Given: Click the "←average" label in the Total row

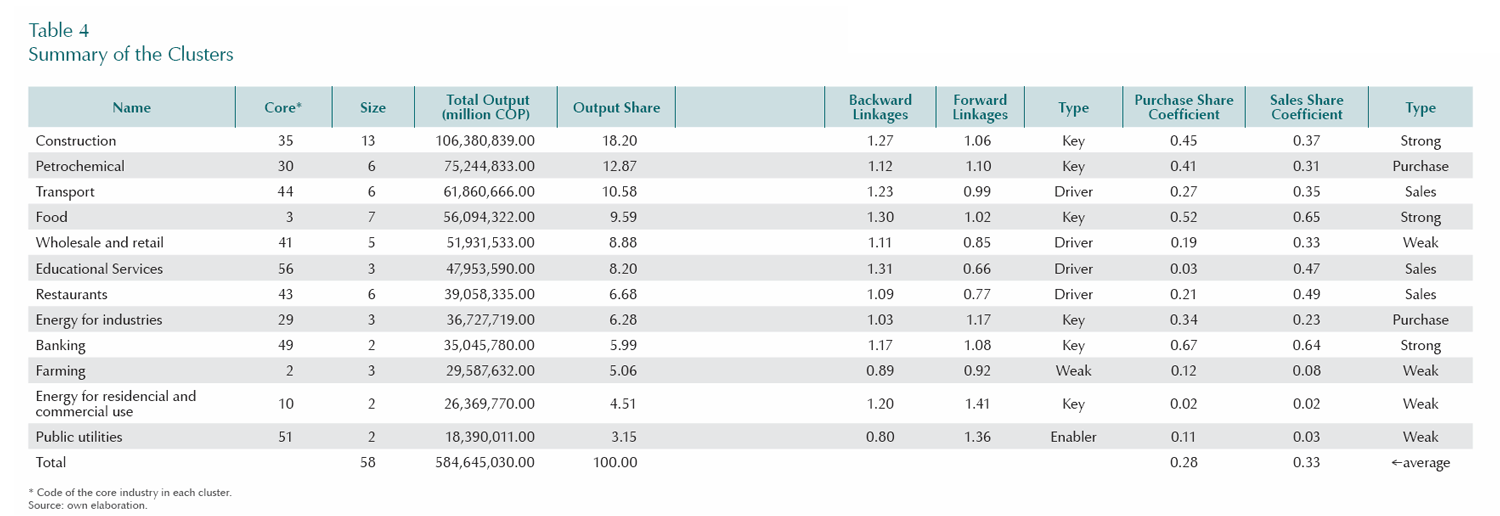Looking at the screenshot, I should [x=1419, y=463].
